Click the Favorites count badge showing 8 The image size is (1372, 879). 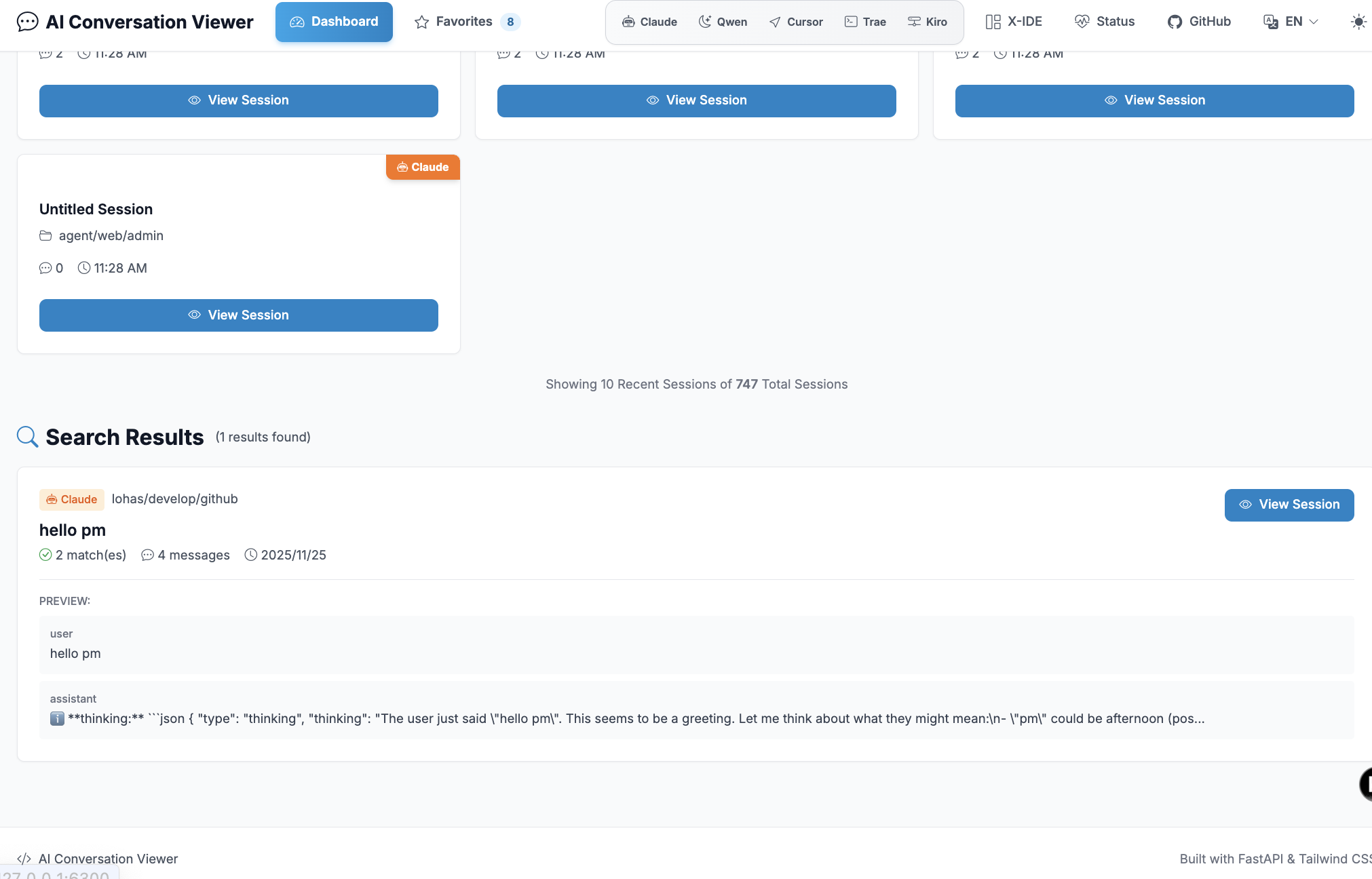(510, 22)
